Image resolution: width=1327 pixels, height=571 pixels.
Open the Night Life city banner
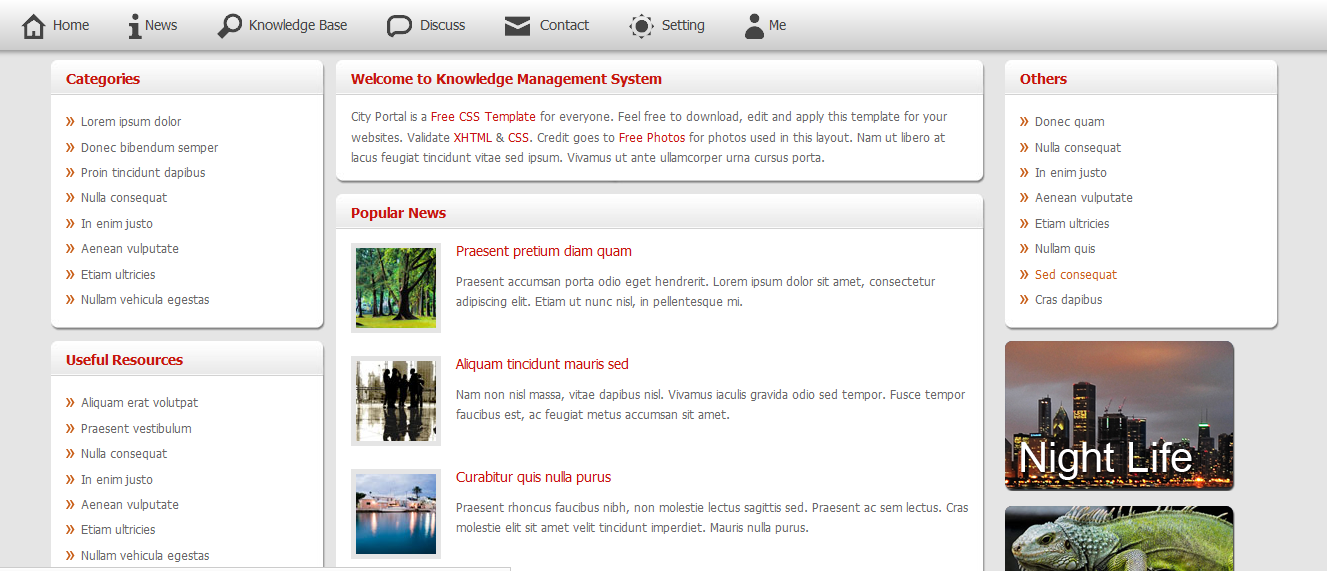point(1119,416)
